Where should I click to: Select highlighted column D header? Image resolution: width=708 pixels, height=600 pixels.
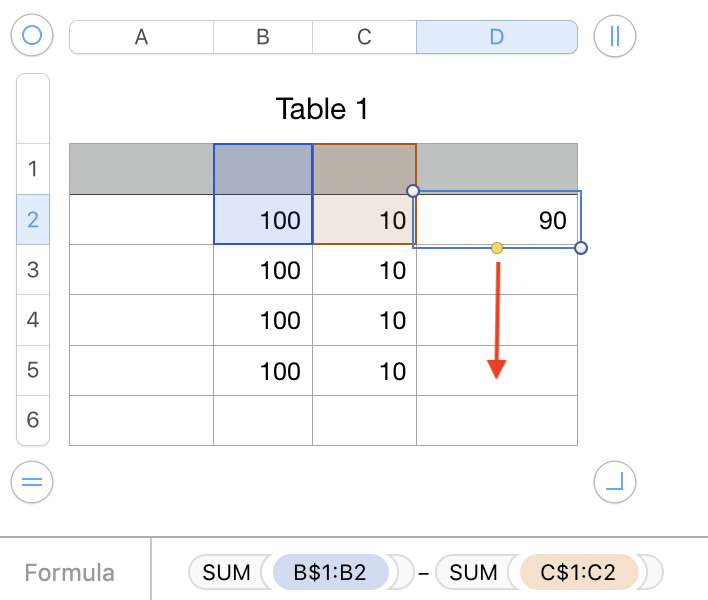(496, 37)
